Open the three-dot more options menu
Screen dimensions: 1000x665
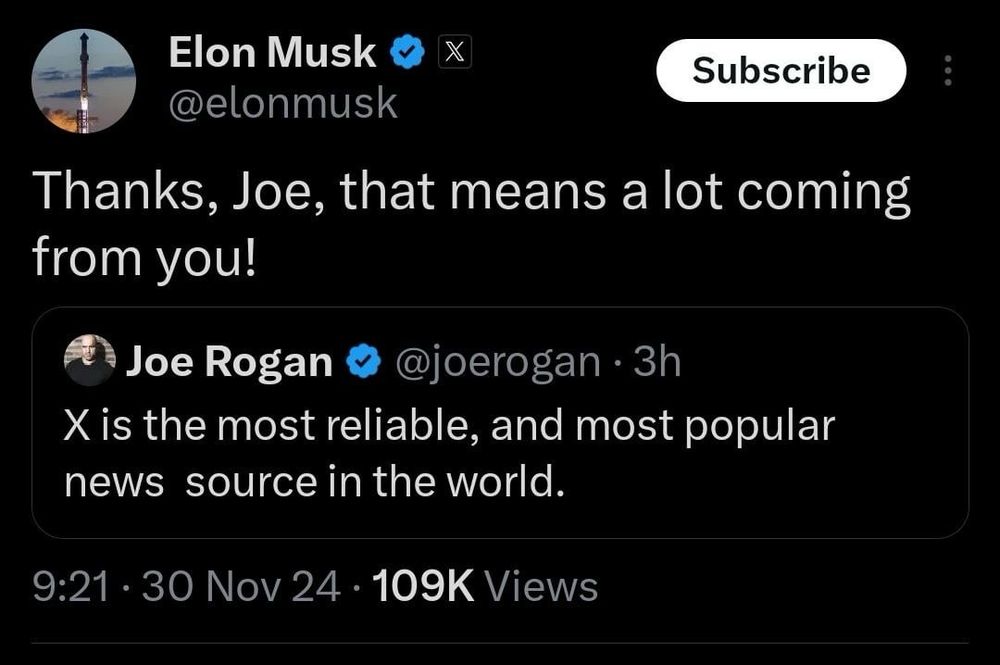coord(948,72)
